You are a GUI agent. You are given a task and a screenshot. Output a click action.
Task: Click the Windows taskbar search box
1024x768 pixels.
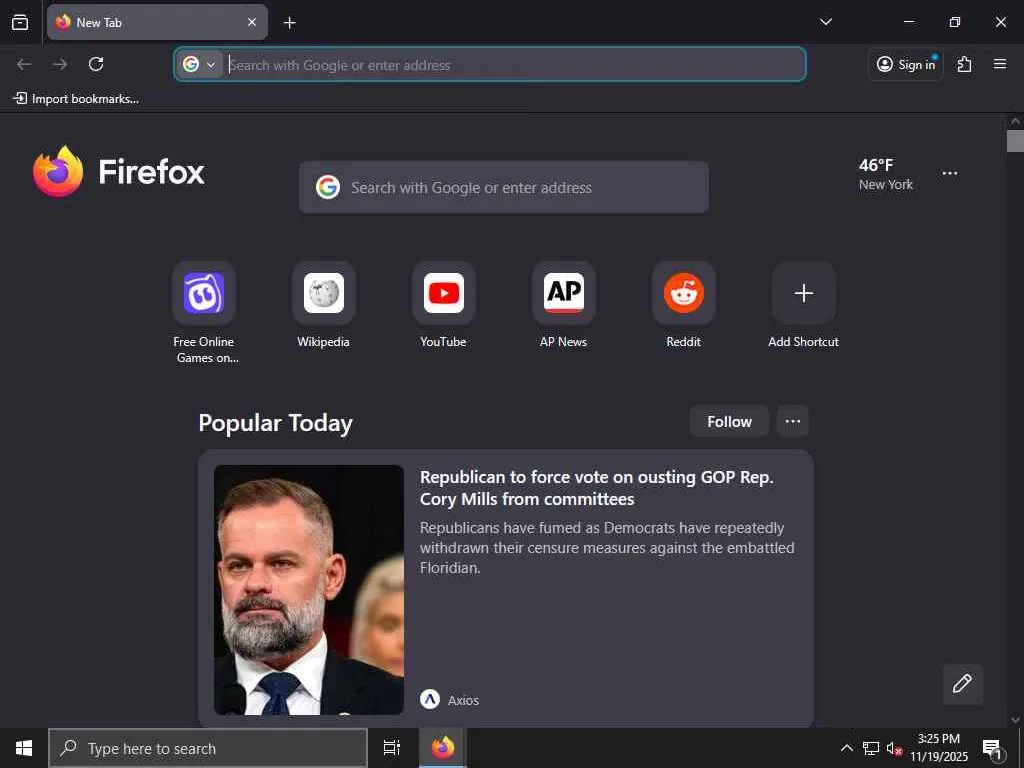click(x=208, y=748)
